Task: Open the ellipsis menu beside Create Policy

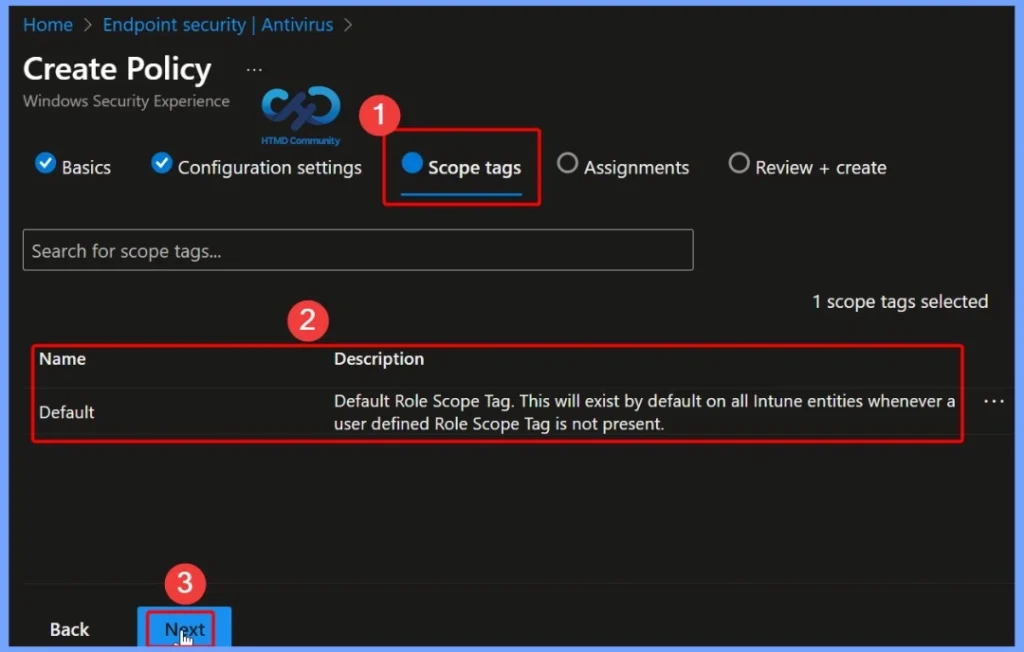Action: tap(253, 68)
